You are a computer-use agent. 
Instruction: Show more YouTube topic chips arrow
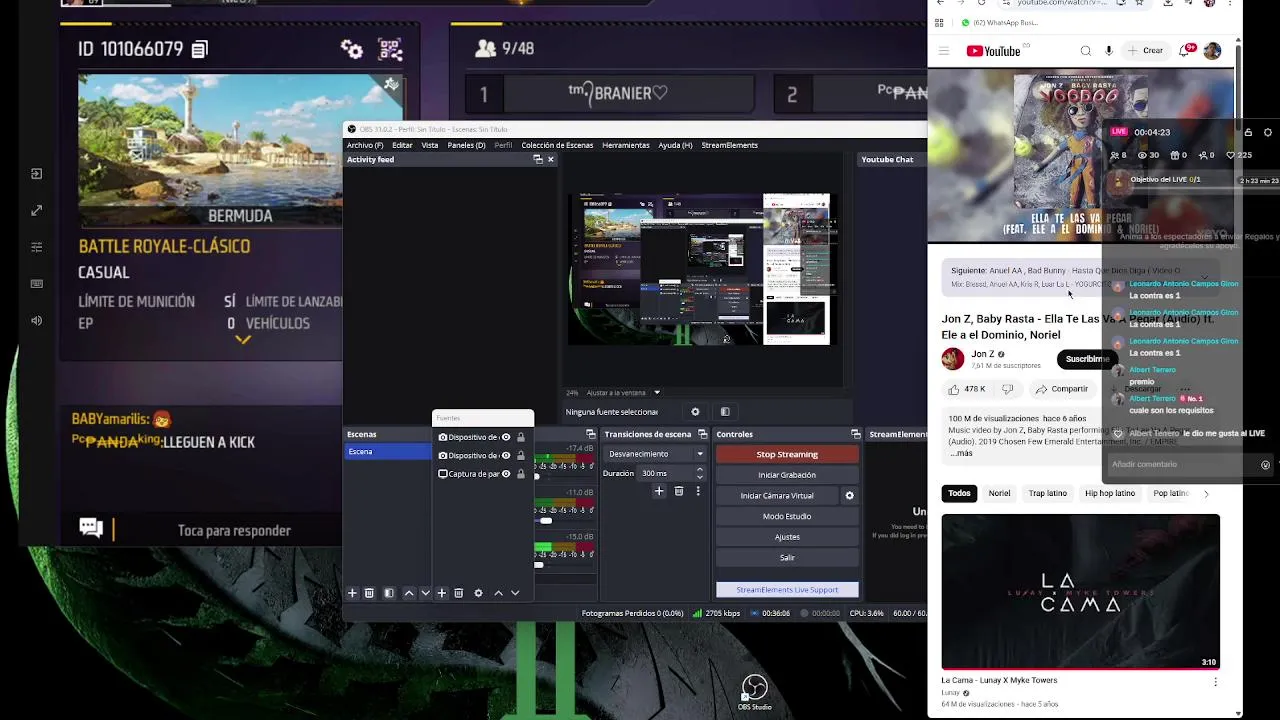coord(1206,493)
